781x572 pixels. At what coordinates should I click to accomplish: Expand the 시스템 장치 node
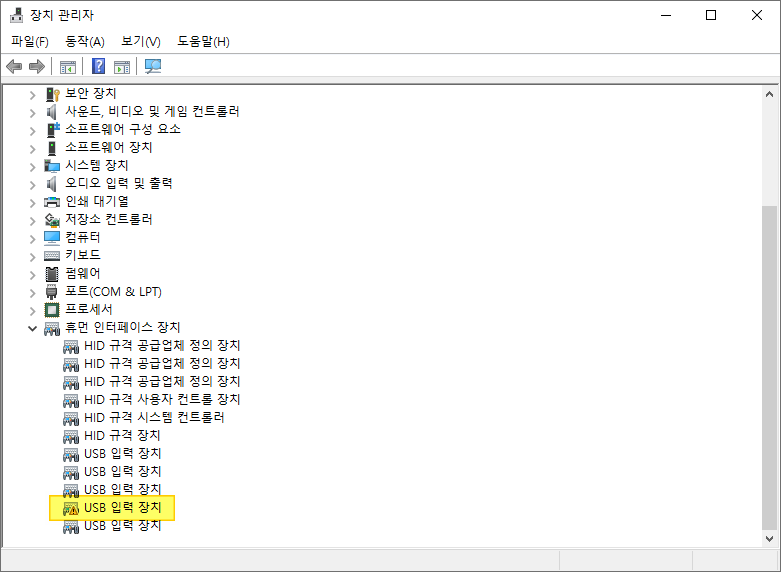click(33, 166)
